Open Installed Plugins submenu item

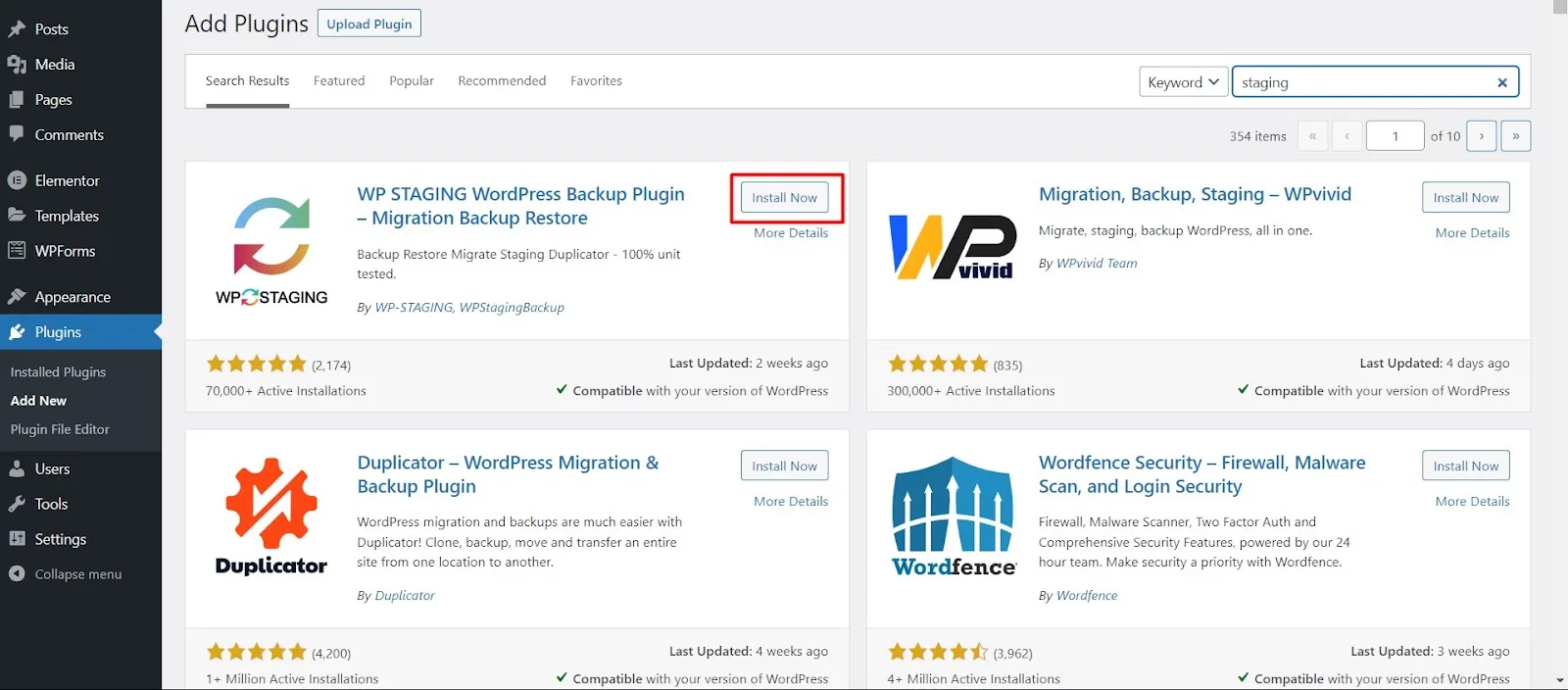tap(58, 372)
